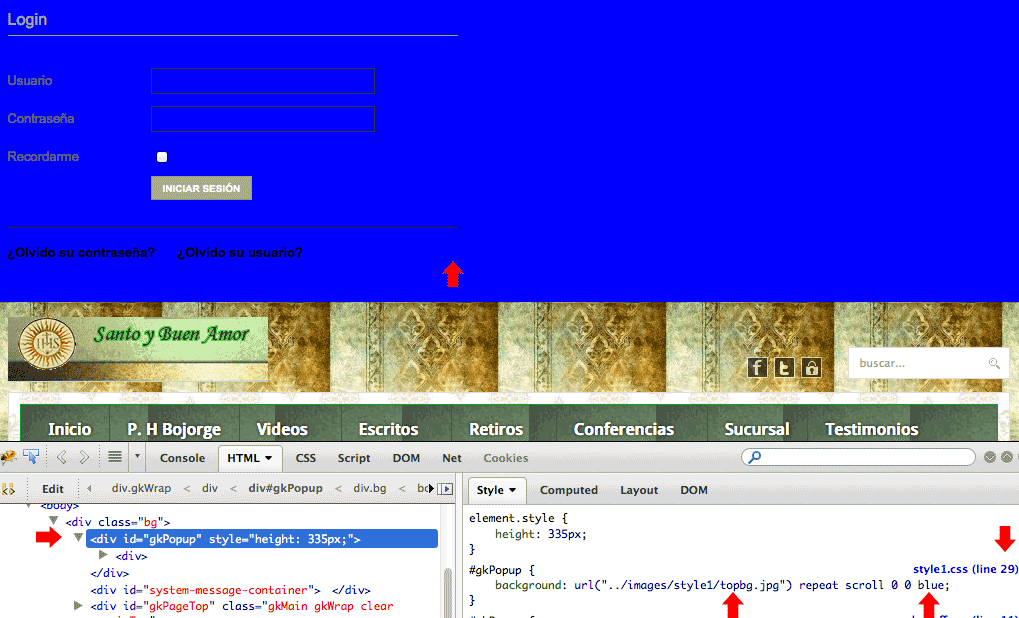Go back with Firebug's left arrow
The height and width of the screenshot is (618, 1019).
[x=62, y=457]
